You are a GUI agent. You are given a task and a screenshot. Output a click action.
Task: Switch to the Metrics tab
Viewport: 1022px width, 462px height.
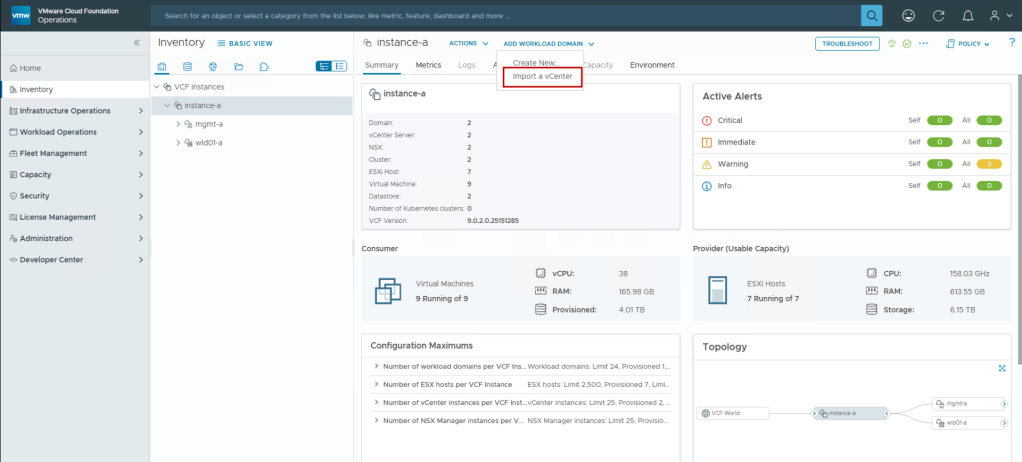[x=428, y=65]
